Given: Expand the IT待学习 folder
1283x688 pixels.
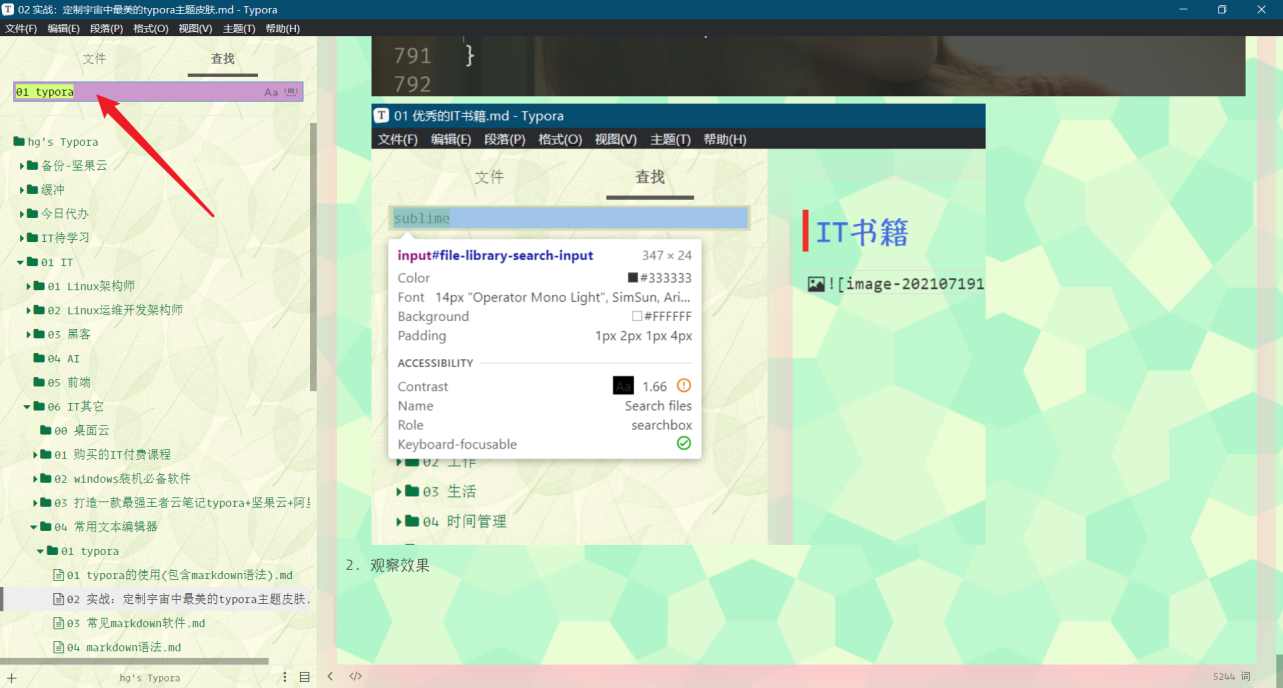Looking at the screenshot, I should pos(22,237).
